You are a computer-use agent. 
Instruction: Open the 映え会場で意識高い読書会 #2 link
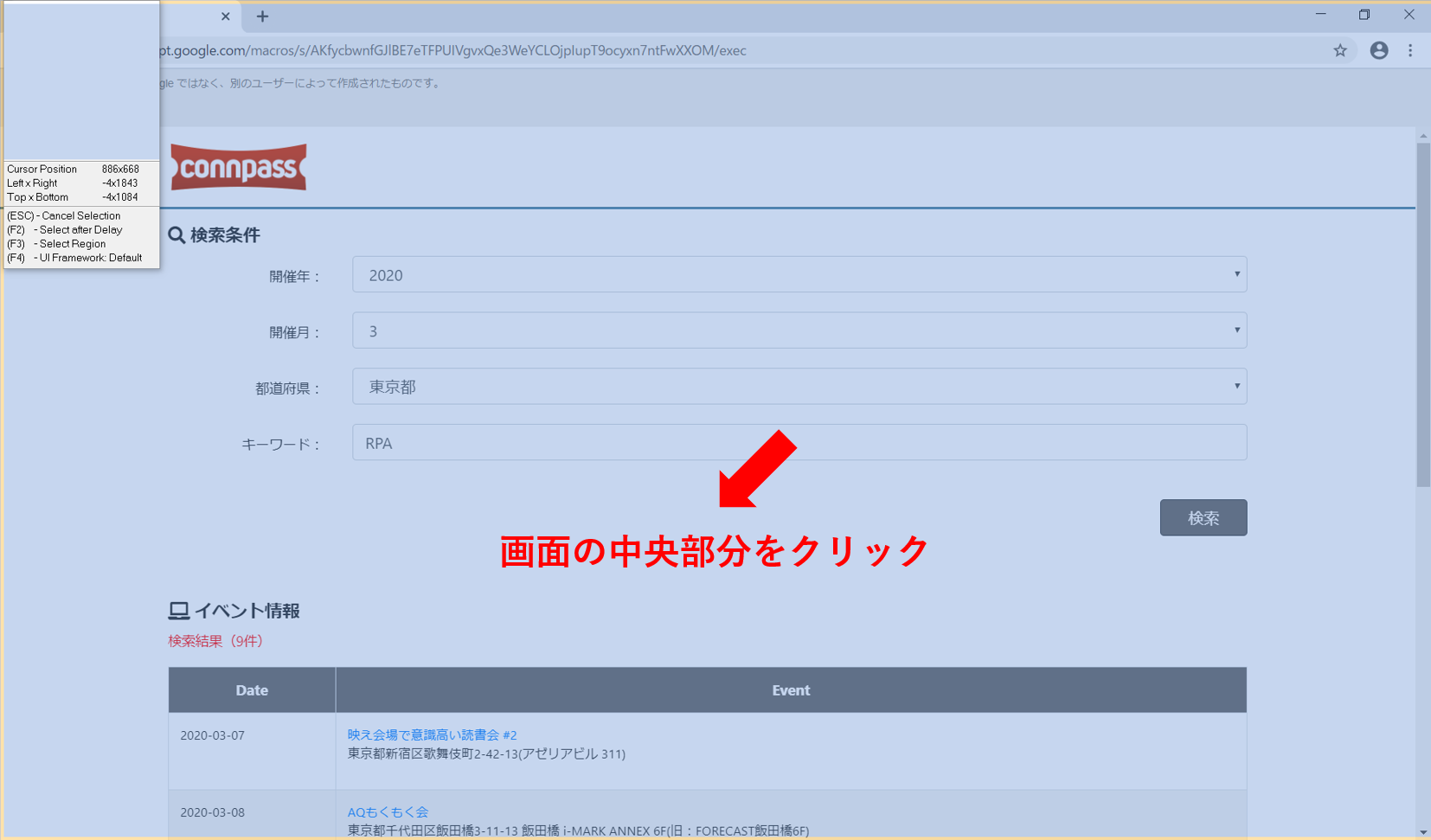click(432, 734)
